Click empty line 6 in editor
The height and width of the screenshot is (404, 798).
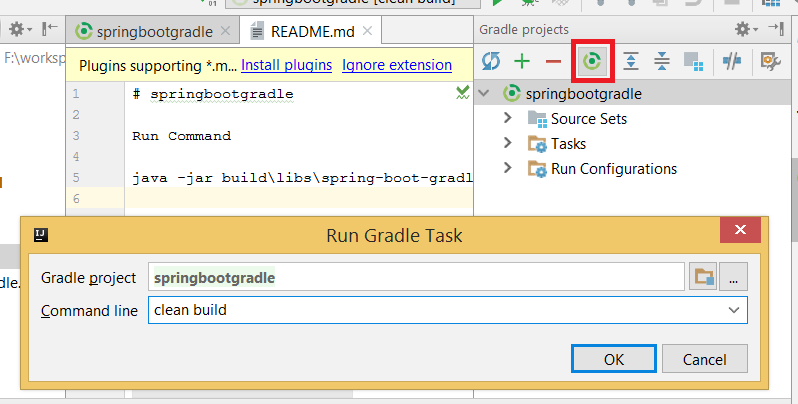pos(299,198)
